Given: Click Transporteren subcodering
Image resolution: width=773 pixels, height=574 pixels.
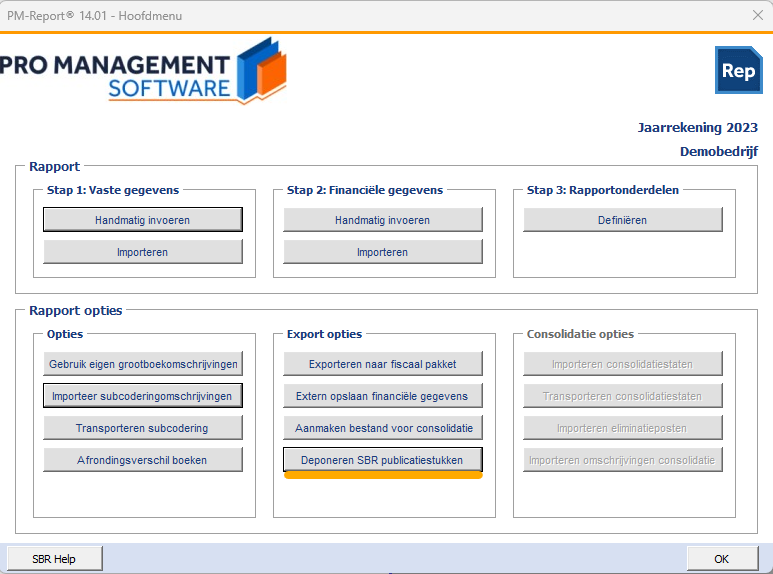Looking at the screenshot, I should click(x=142, y=428).
